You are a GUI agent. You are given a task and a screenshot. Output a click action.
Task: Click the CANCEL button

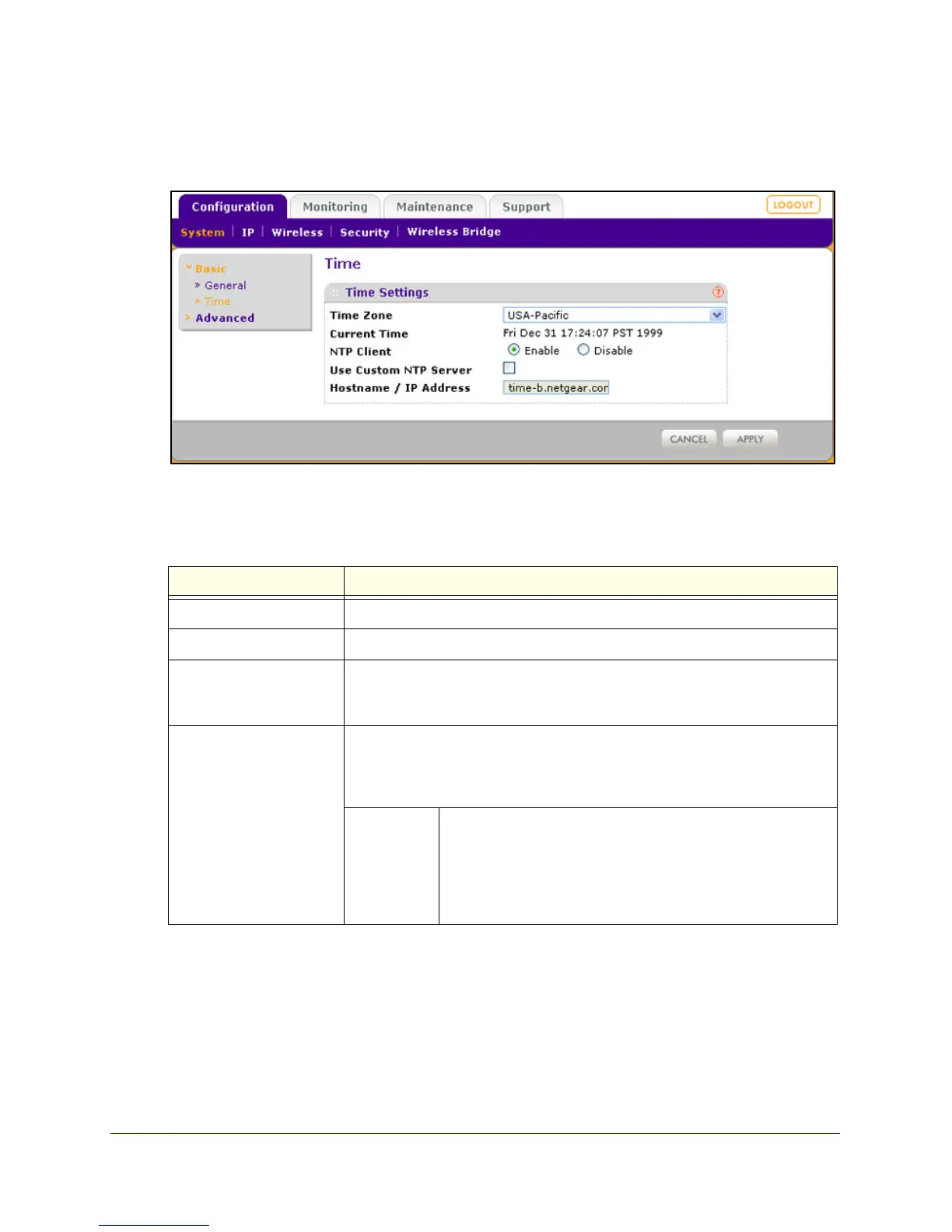689,439
